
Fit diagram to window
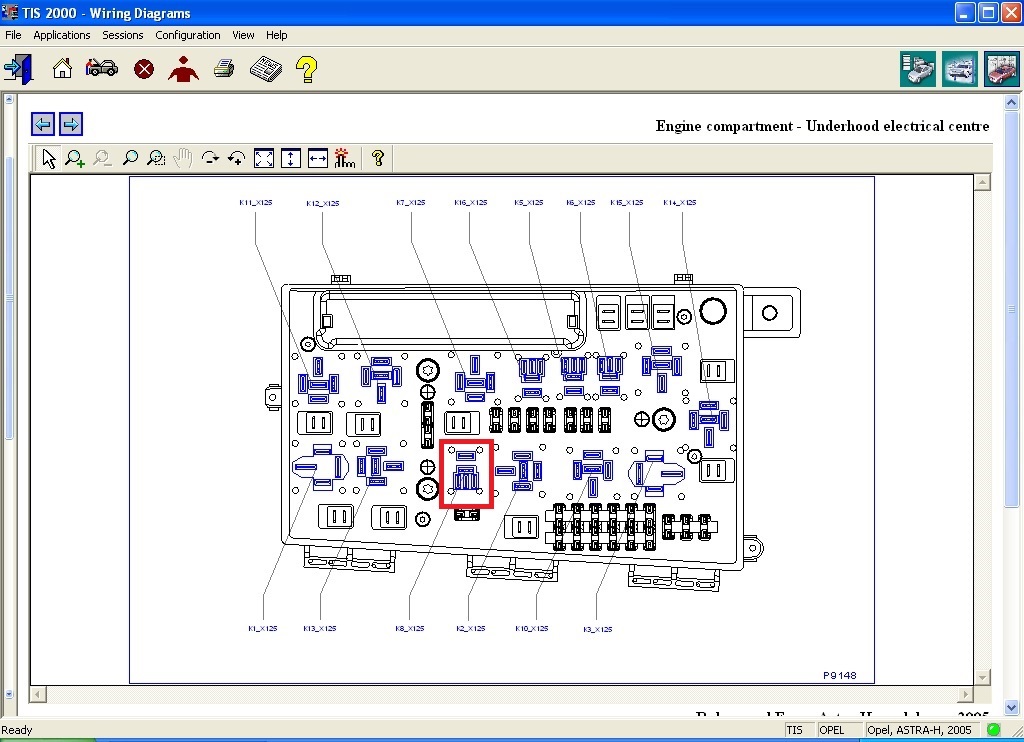click(x=264, y=158)
